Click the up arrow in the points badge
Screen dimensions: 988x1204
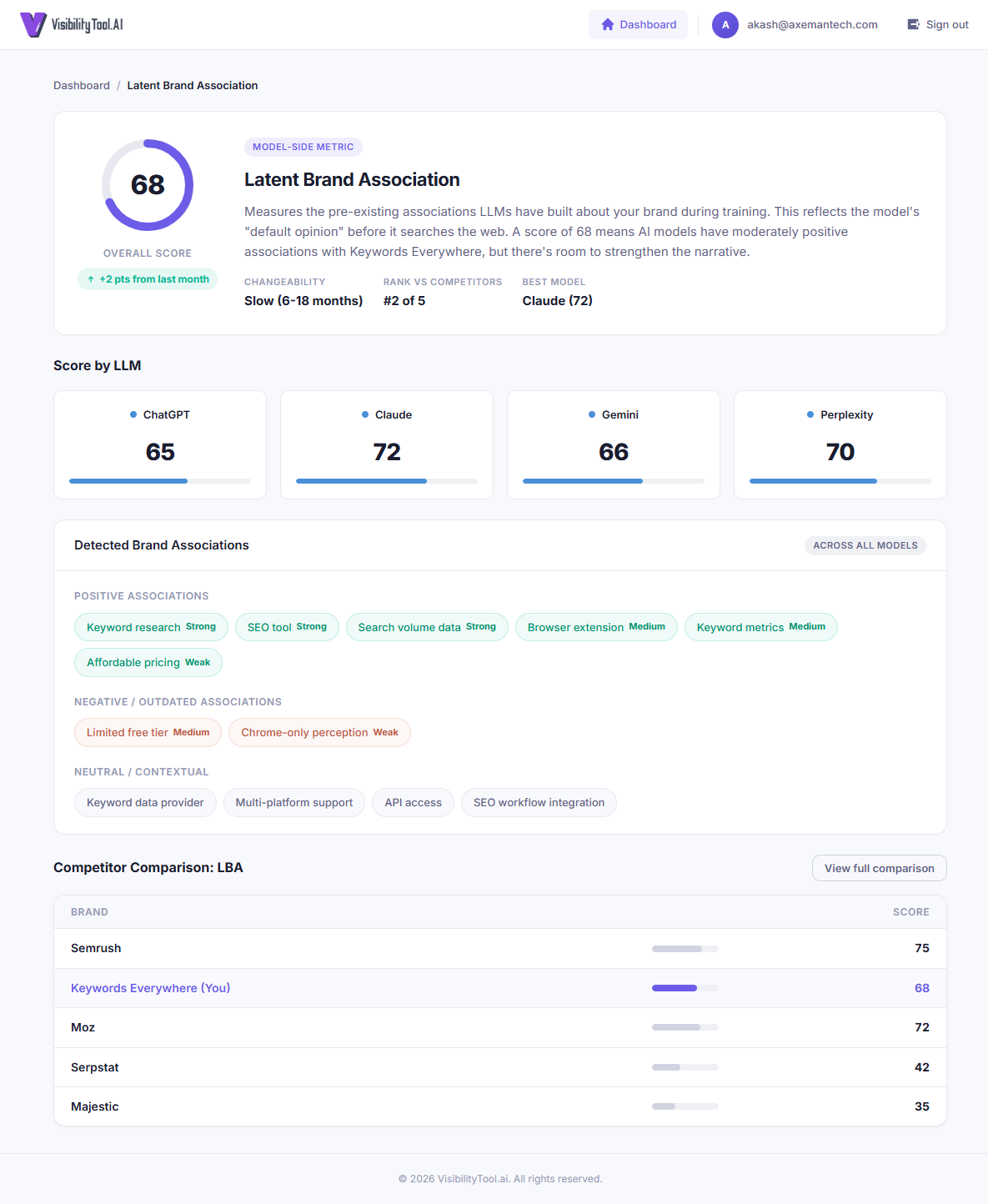pyautogui.click(x=90, y=279)
